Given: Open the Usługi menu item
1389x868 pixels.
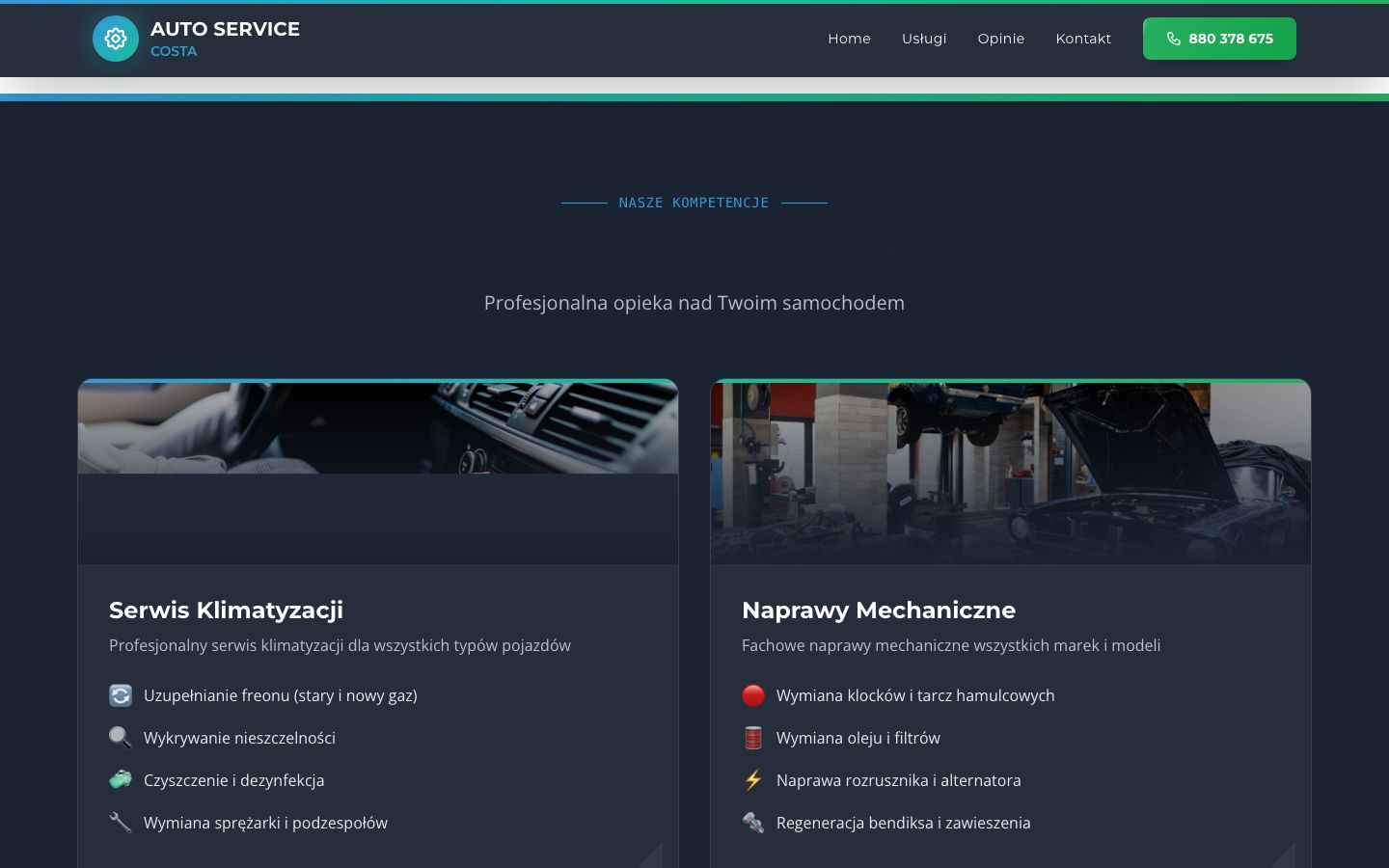Looking at the screenshot, I should click(924, 39).
